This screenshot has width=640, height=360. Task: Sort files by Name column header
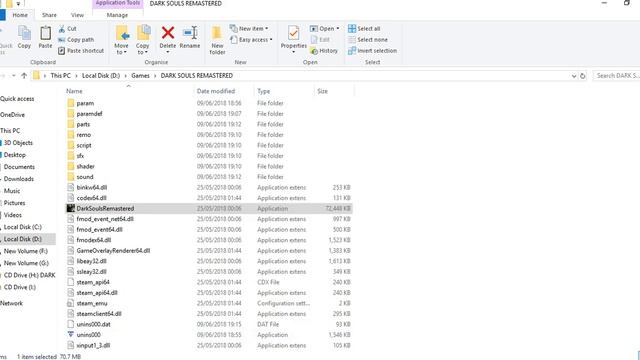[74, 91]
